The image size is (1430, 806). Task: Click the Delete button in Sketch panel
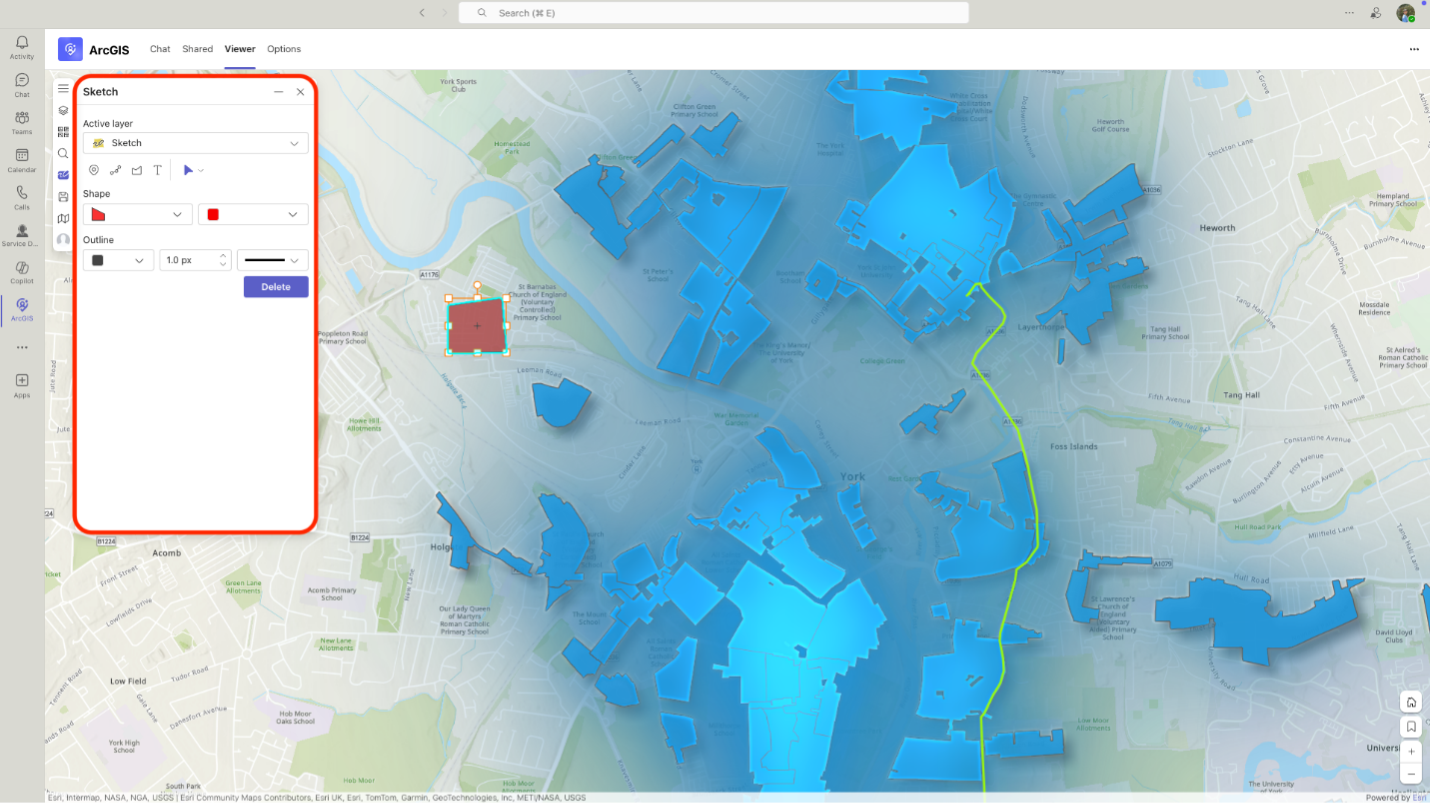click(275, 287)
